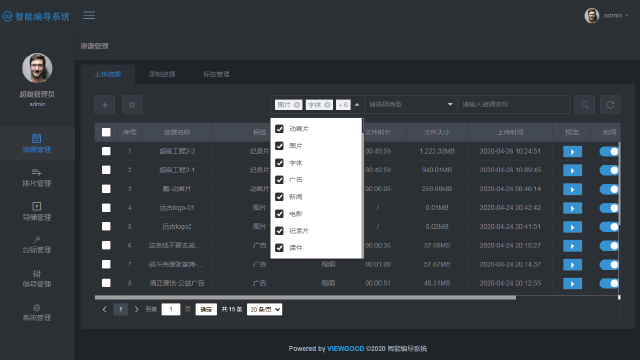
Task: Click the 资源名称 column header
Action: click(x=177, y=132)
